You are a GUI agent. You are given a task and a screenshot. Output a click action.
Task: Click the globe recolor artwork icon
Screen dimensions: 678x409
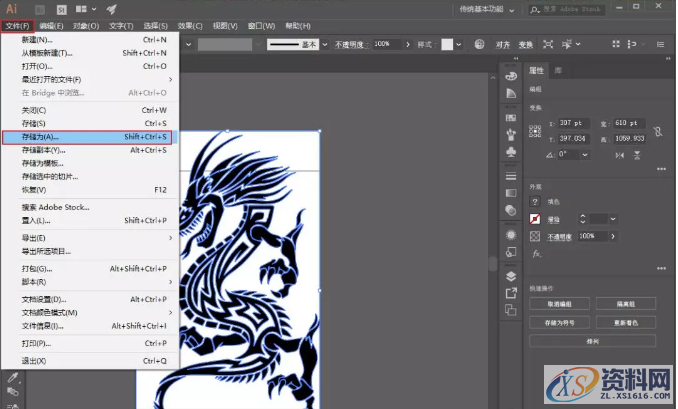pyautogui.click(x=479, y=45)
